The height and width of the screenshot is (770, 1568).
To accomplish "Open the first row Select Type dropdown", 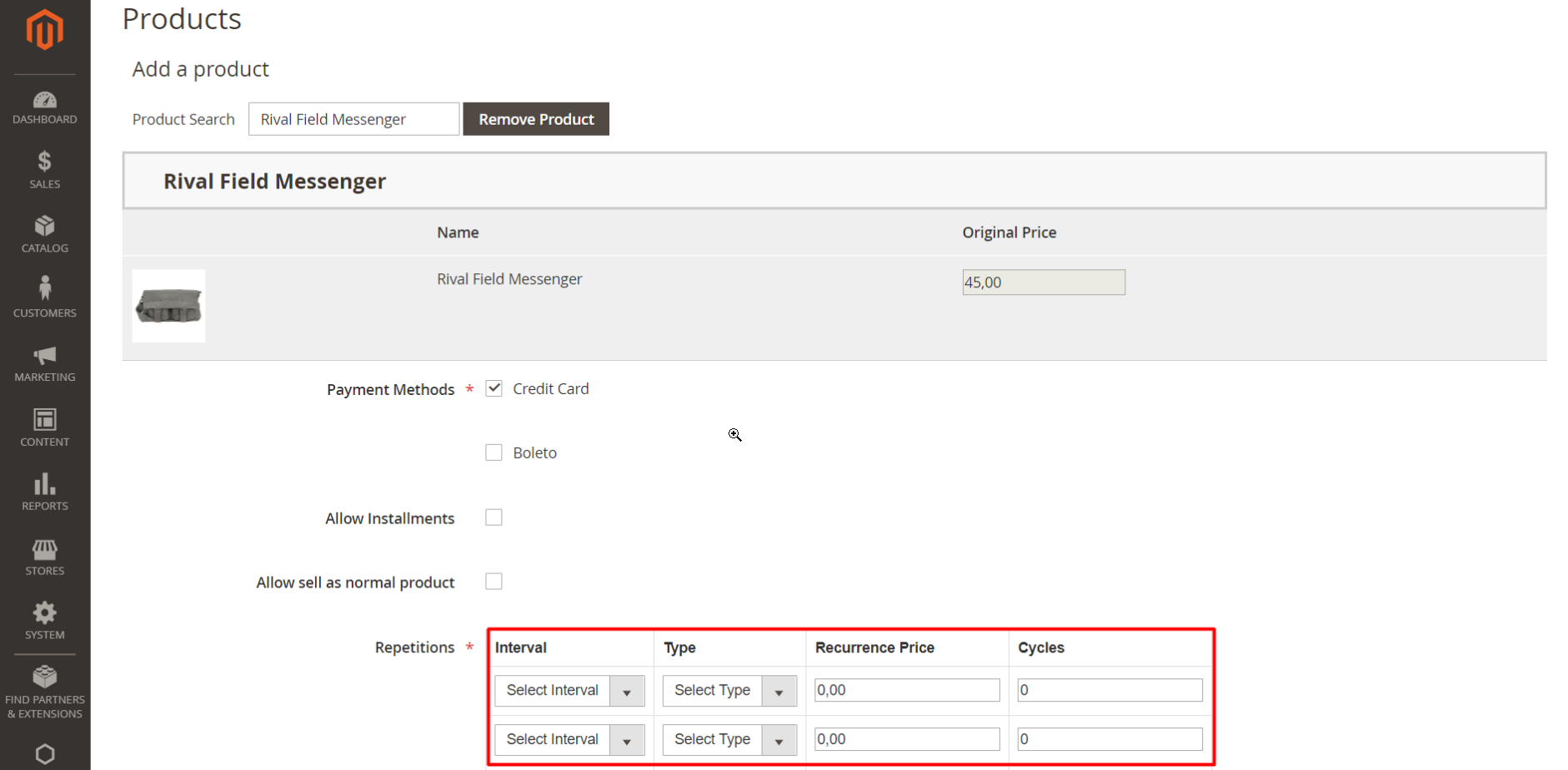I will (x=729, y=691).
